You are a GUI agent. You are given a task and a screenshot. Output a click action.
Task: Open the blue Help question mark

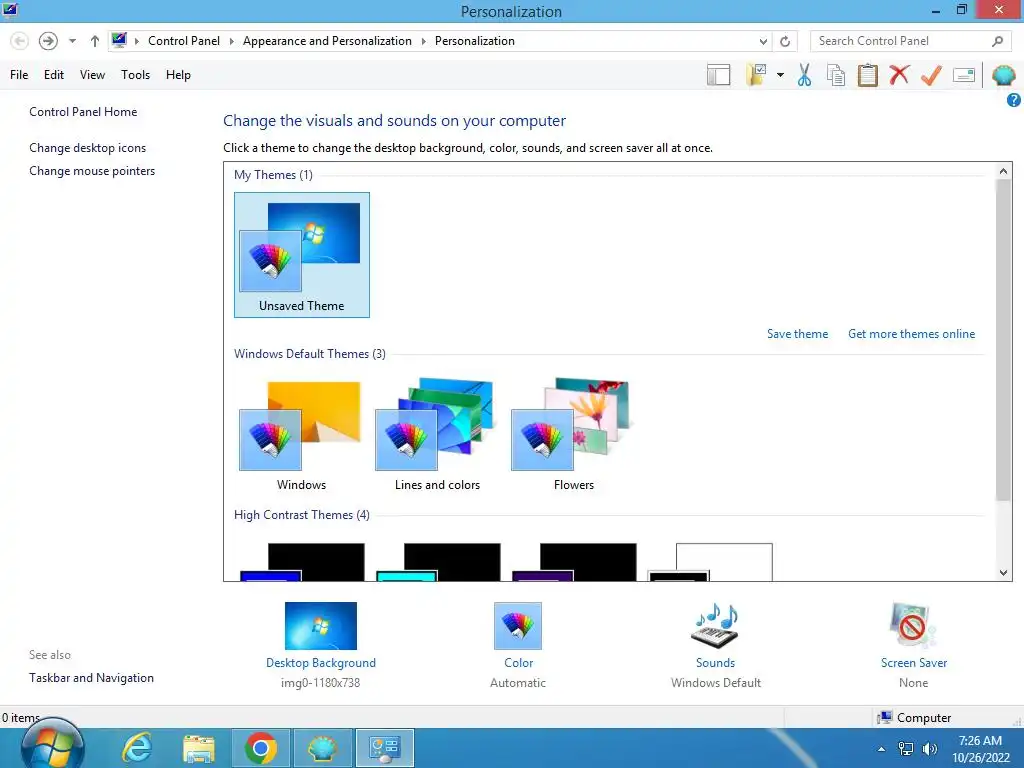point(1014,100)
